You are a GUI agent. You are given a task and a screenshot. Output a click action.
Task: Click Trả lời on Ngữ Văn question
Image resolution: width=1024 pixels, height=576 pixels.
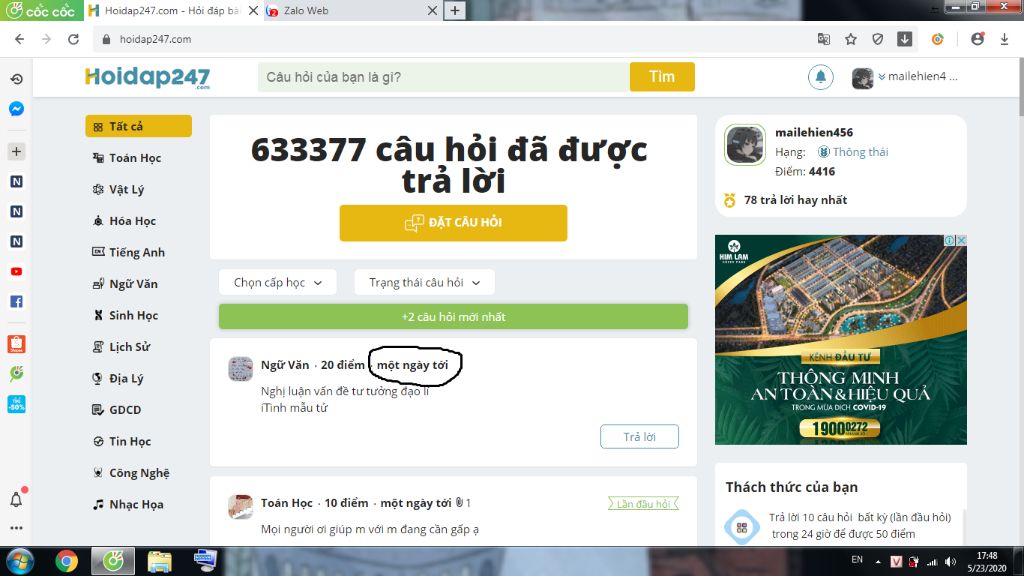639,436
